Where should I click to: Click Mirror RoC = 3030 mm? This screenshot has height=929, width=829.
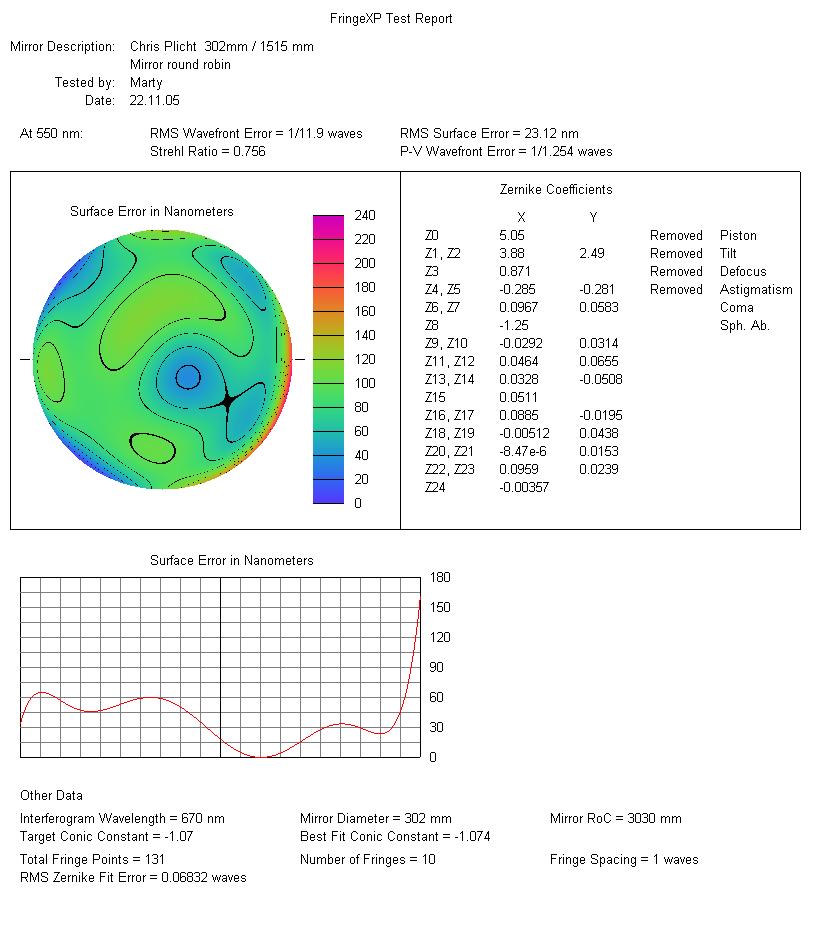click(x=615, y=818)
